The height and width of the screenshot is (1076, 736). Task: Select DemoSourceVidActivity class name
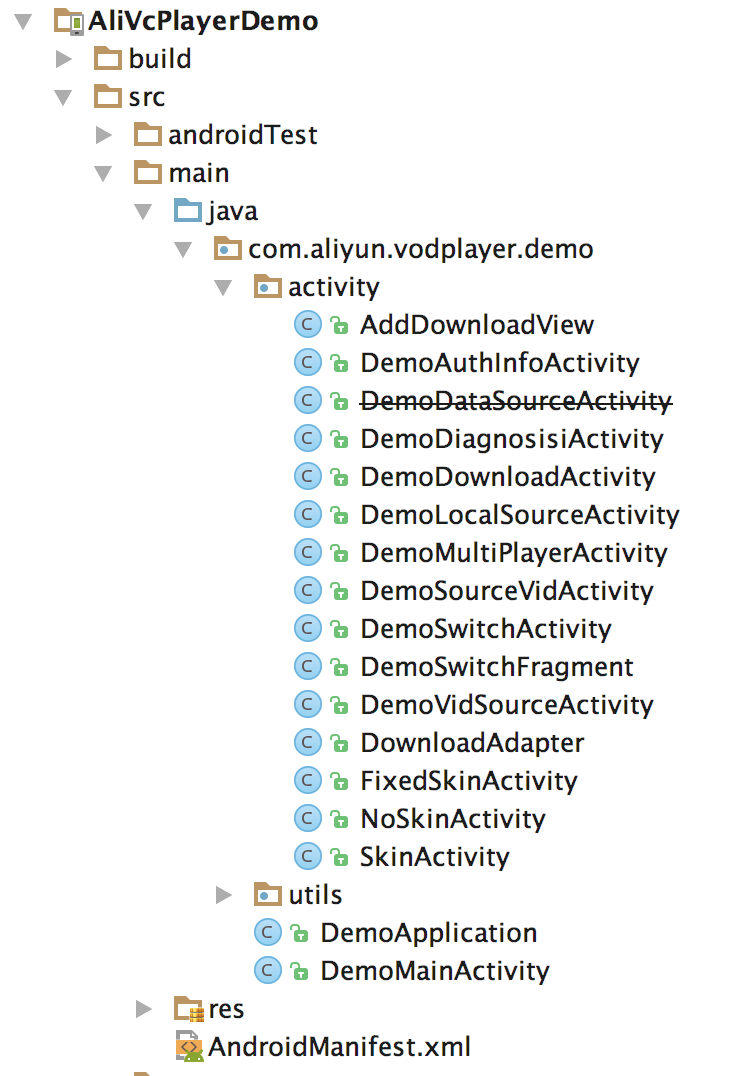[507, 591]
